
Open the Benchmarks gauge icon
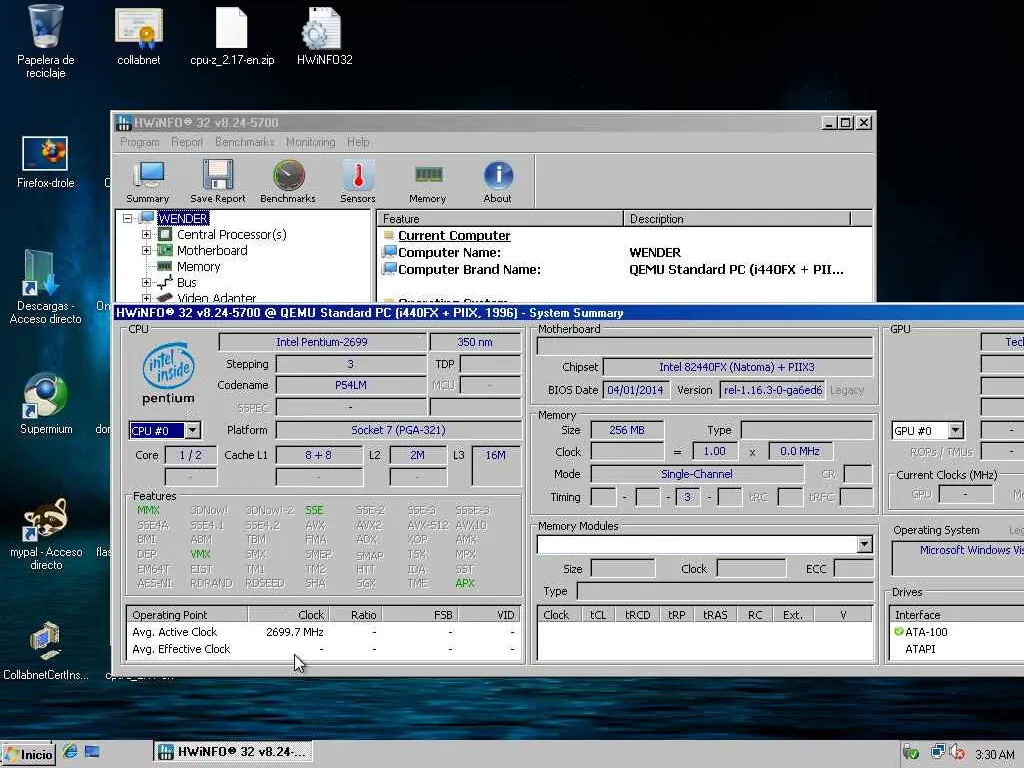coord(288,181)
